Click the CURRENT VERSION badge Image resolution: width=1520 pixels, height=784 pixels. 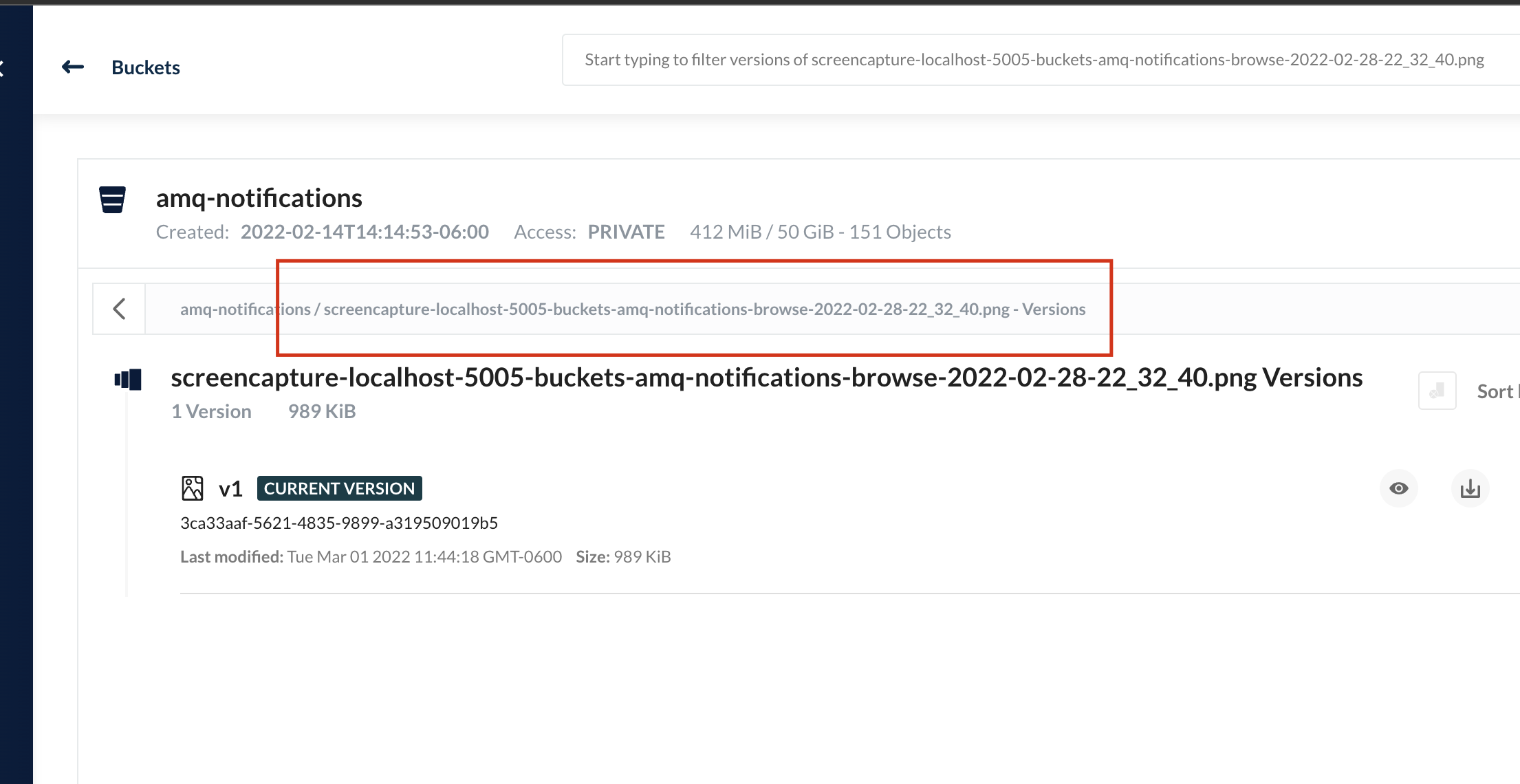coord(339,488)
